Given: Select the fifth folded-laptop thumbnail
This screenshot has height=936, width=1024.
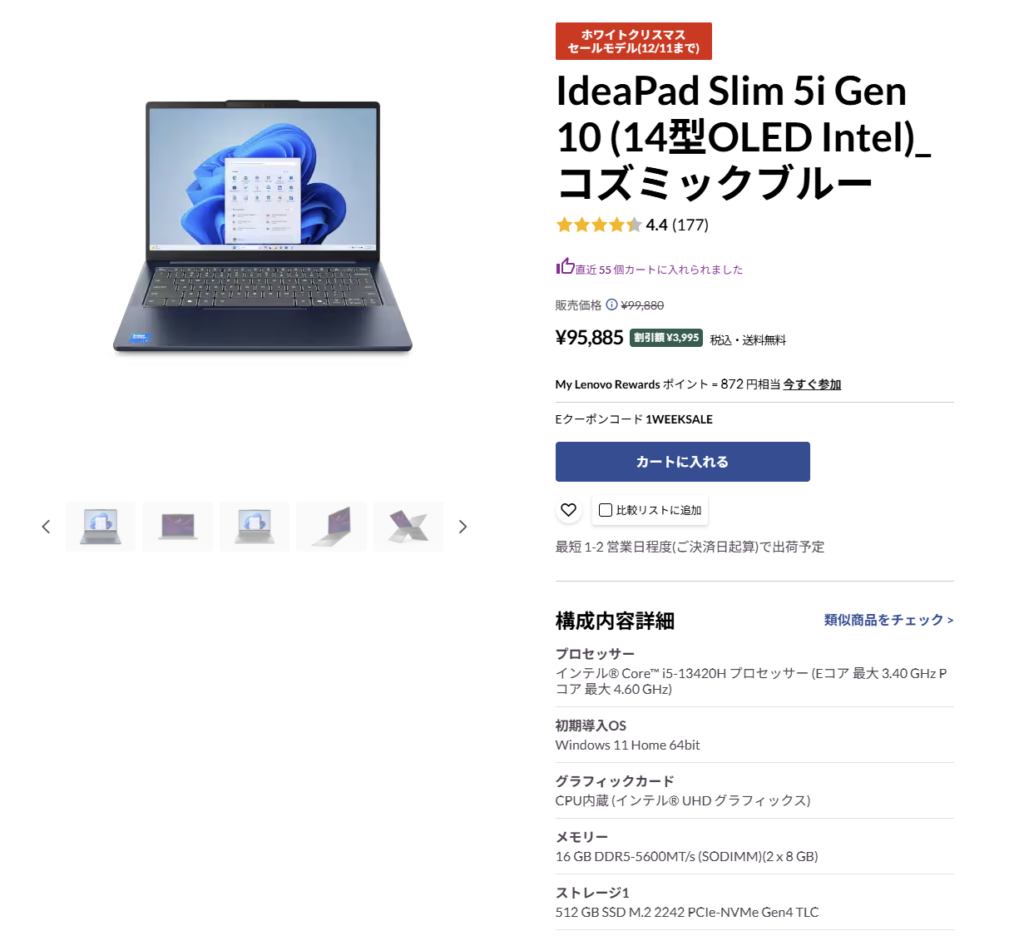Looking at the screenshot, I should click(x=408, y=526).
